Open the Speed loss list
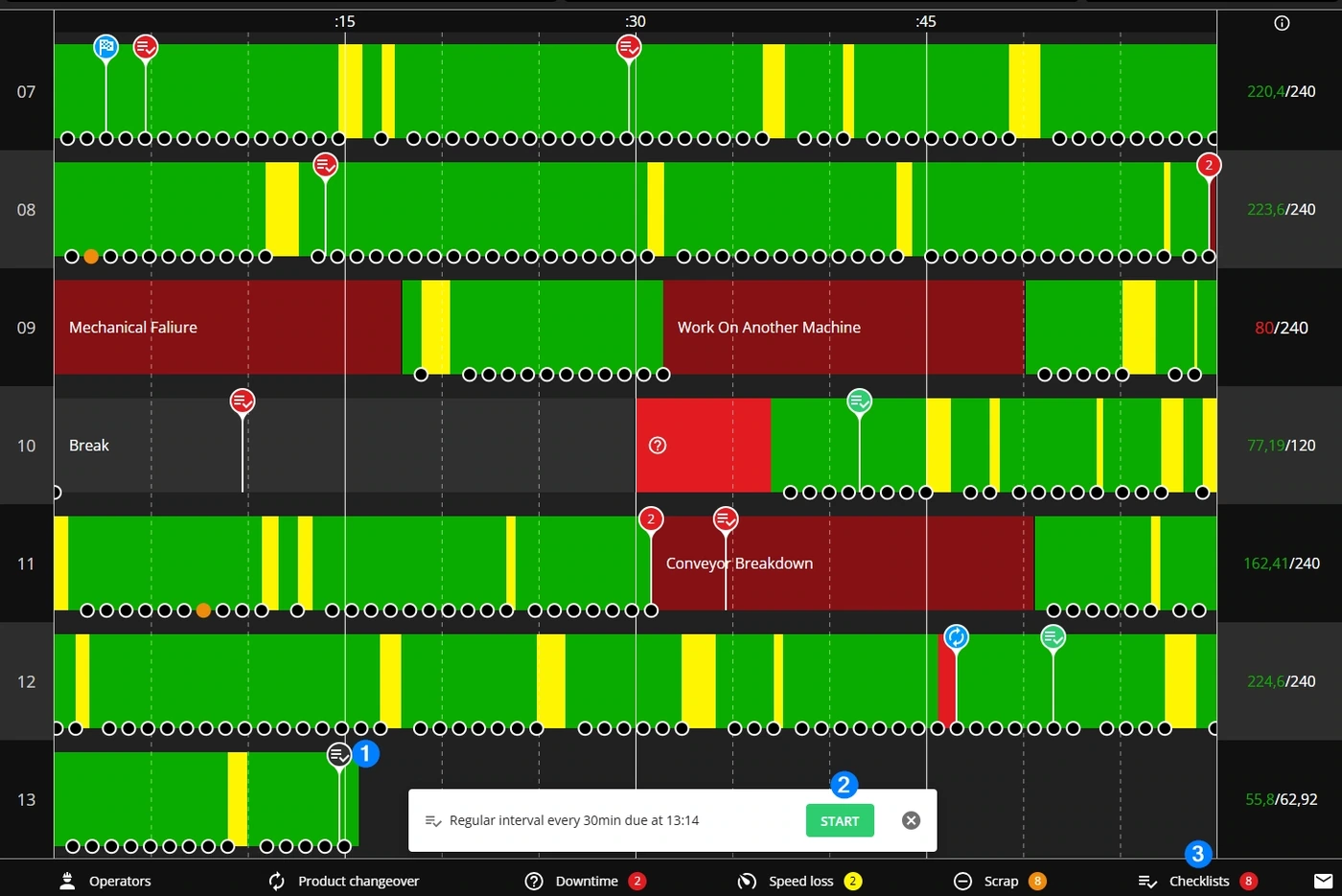 point(800,881)
